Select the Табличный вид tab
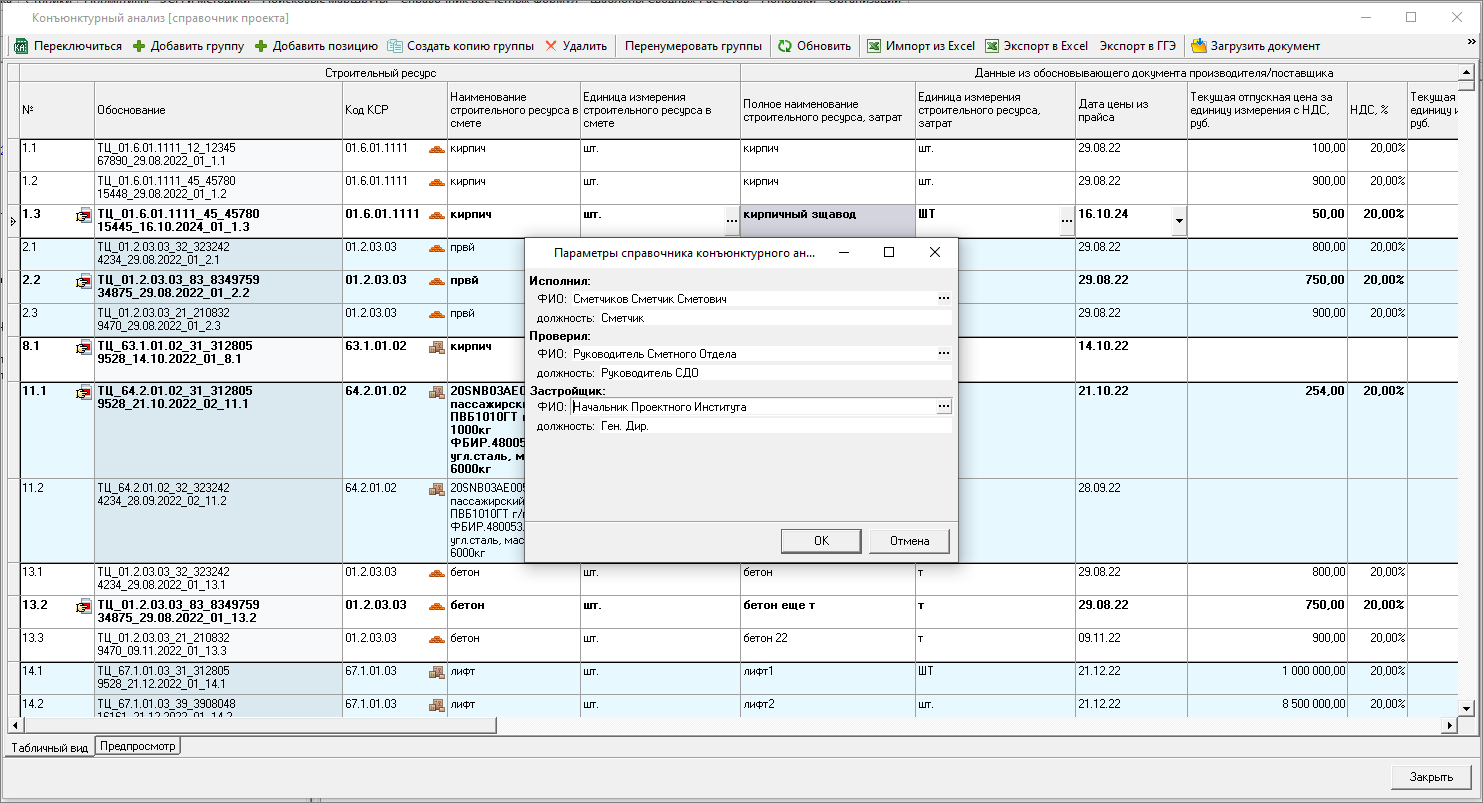This screenshot has height=803, width=1483. [x=50, y=747]
